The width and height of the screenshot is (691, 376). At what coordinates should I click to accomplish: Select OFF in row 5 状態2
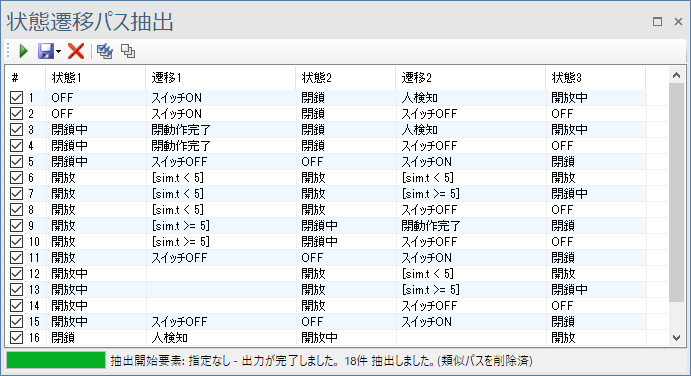(312, 162)
